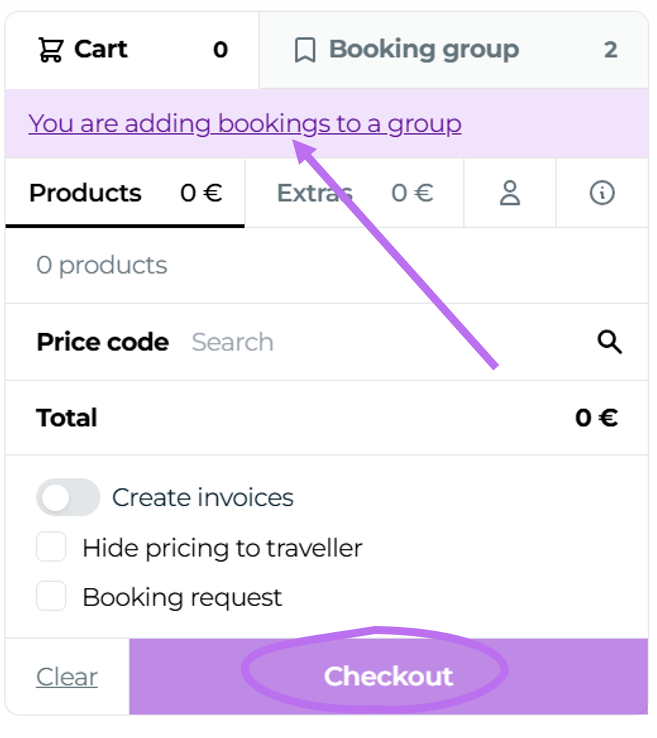Open the traveller person icon tab
Screen dimensions: 657x738
point(510,193)
